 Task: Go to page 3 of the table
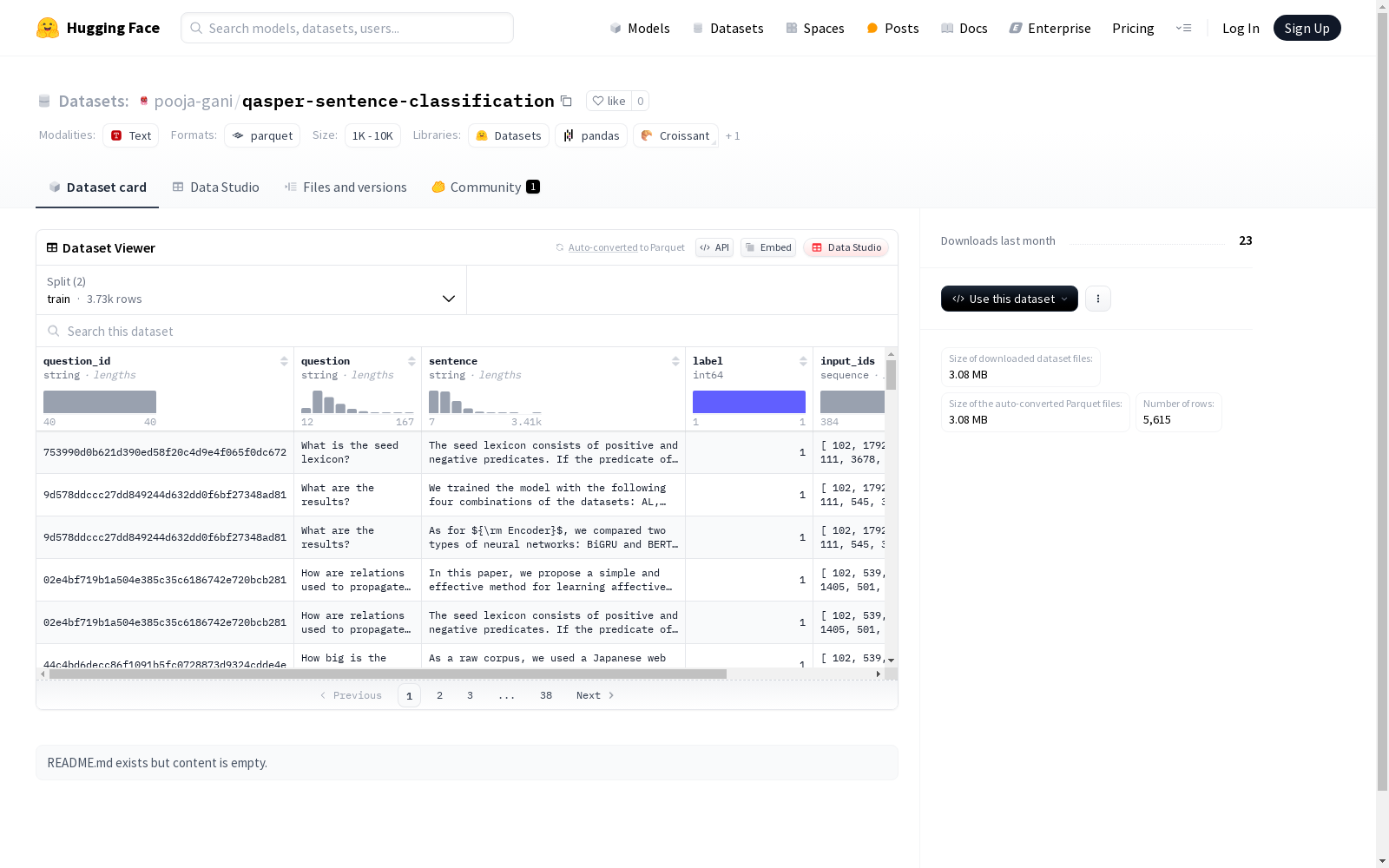[x=471, y=695]
